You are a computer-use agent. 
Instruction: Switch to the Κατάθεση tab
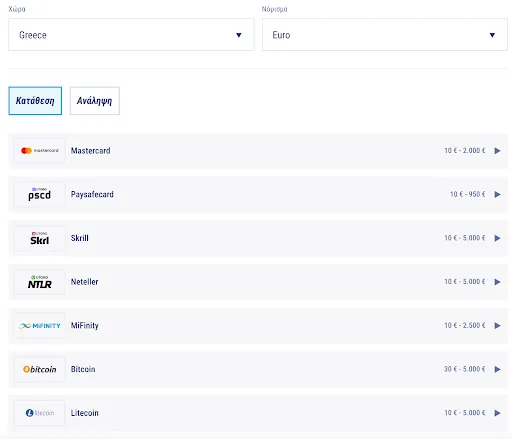coord(35,101)
